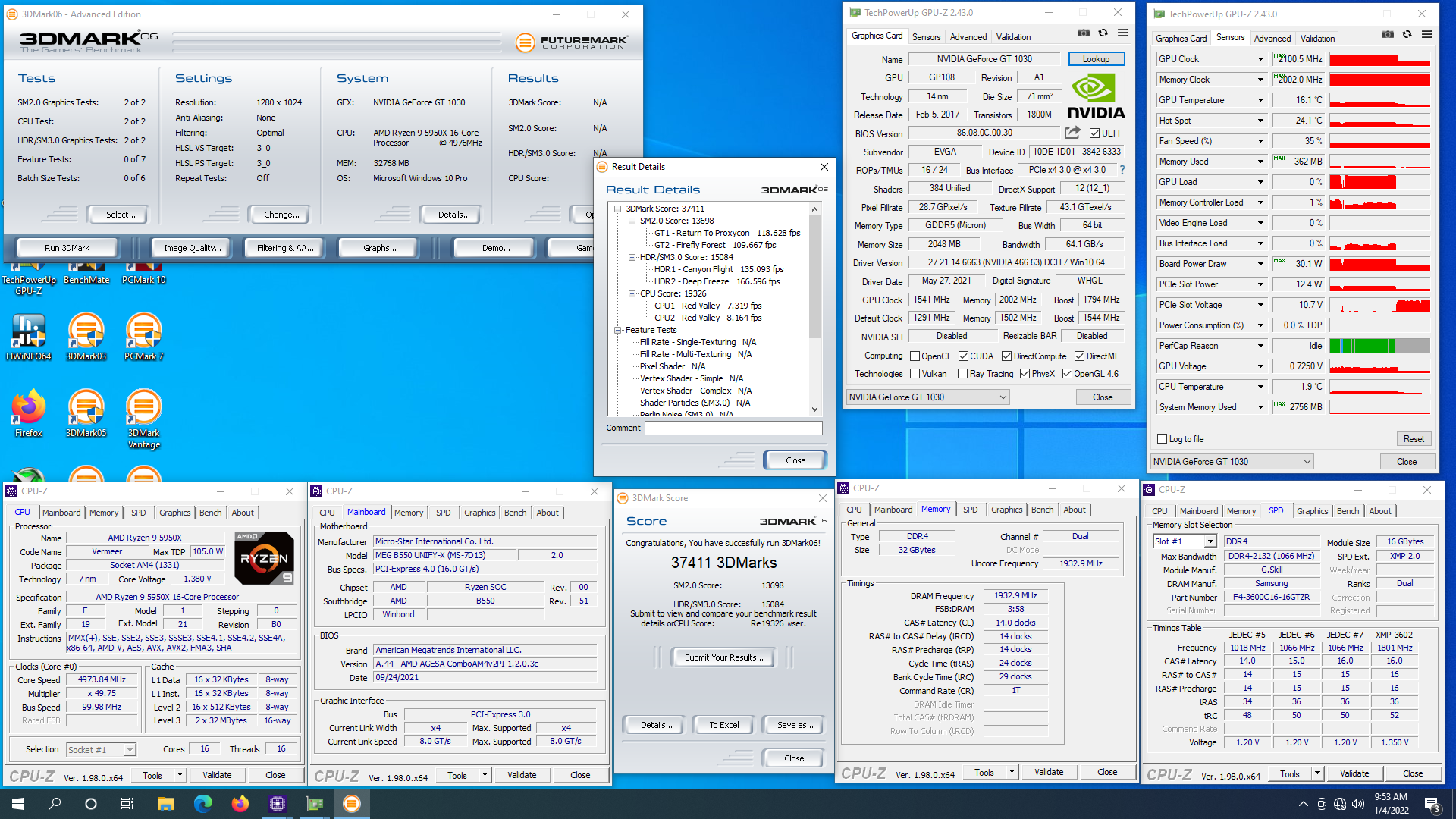The image size is (1456, 819).
Task: Launch the PCMark 7 desktop shortcut
Action: tap(144, 337)
